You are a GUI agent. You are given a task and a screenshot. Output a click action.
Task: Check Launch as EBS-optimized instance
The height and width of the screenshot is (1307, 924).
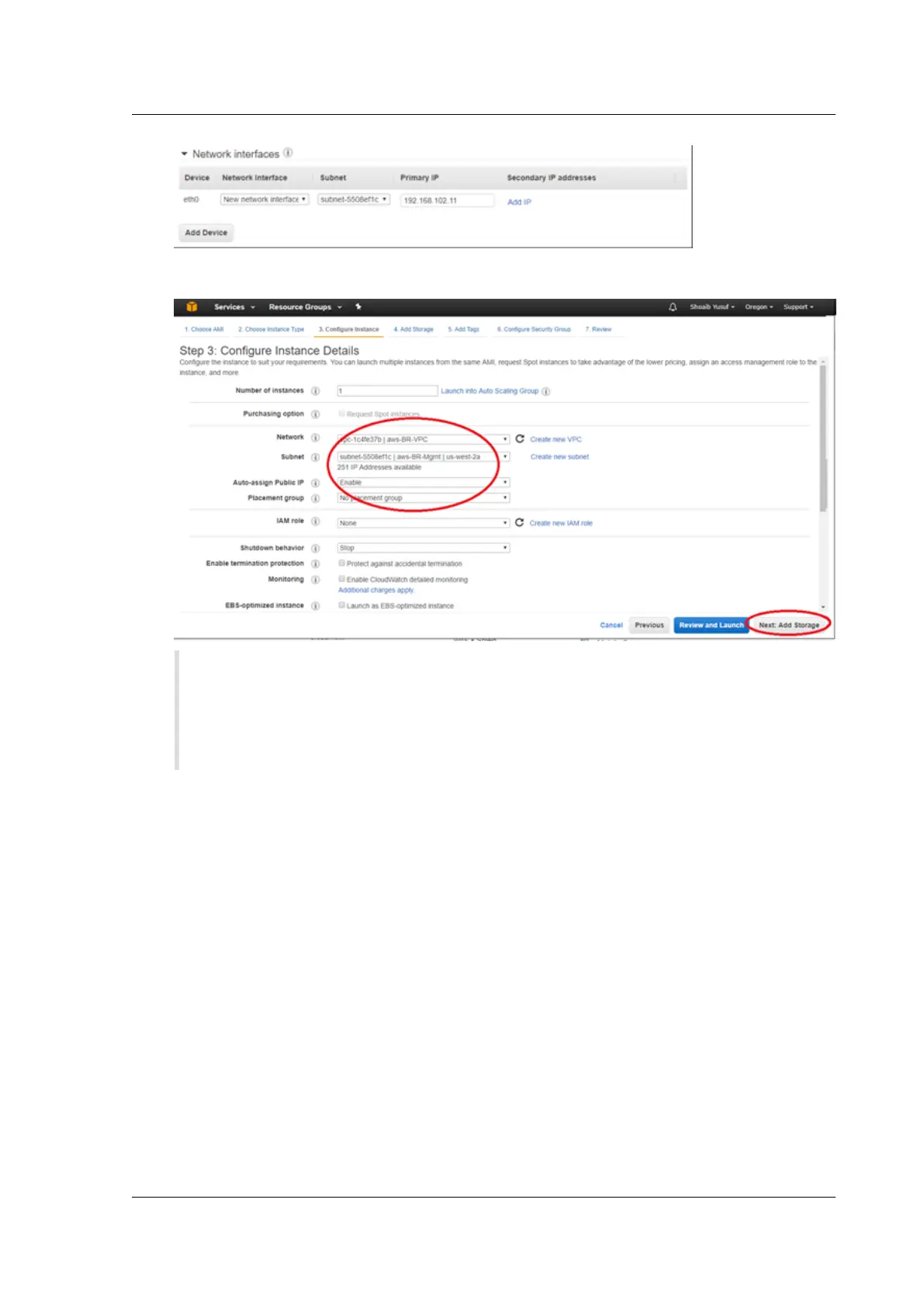coord(341,605)
